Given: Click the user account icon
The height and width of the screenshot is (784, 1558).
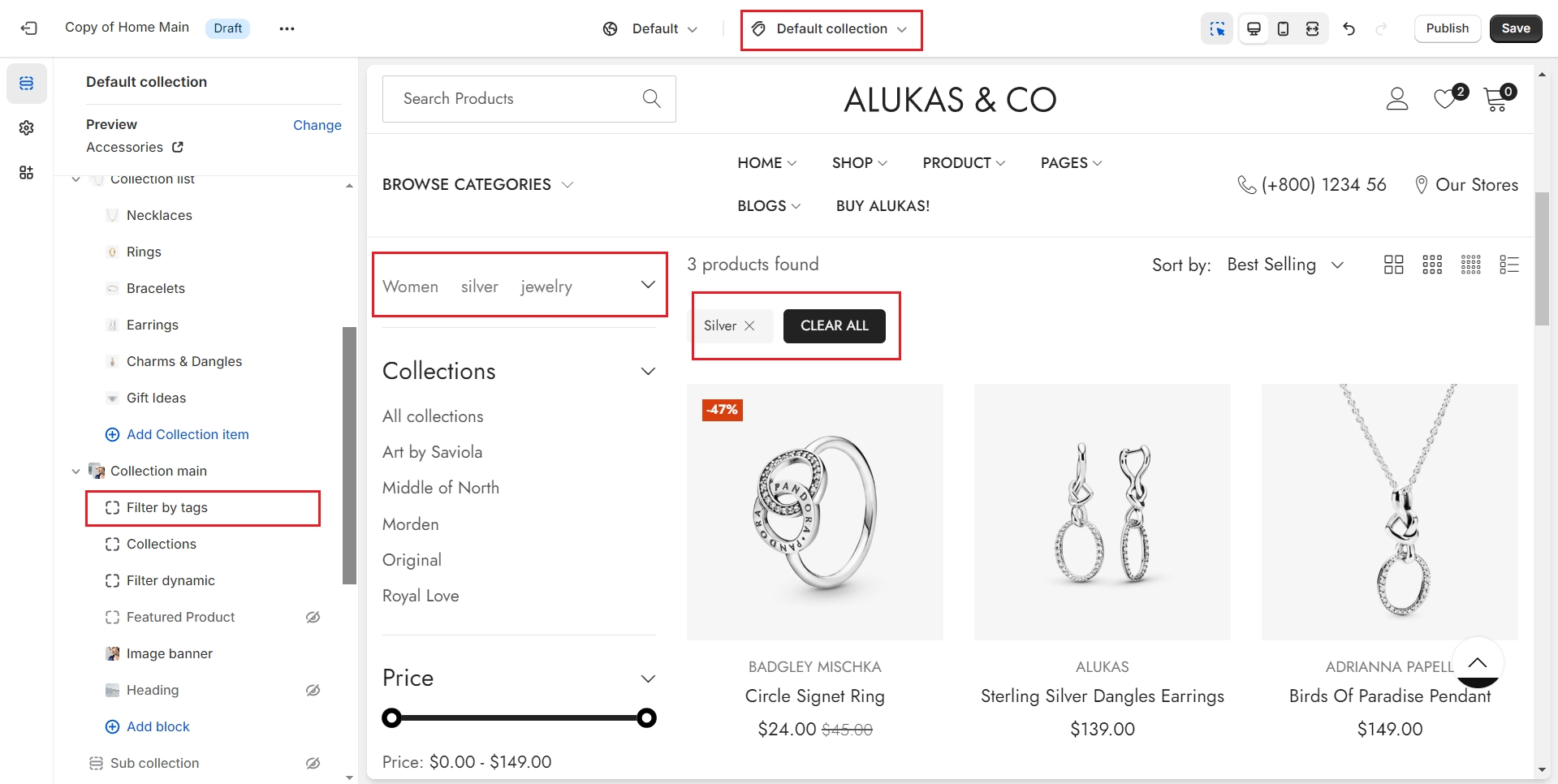Looking at the screenshot, I should coord(1396,99).
